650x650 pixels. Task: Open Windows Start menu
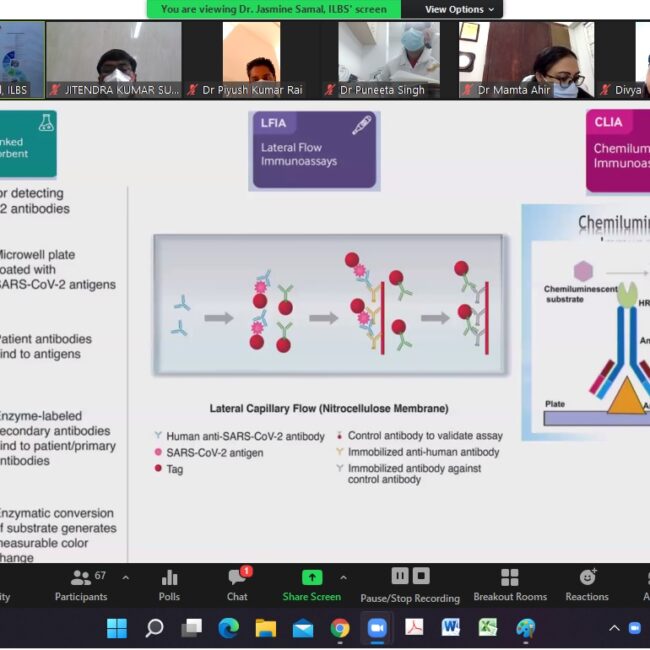117,628
